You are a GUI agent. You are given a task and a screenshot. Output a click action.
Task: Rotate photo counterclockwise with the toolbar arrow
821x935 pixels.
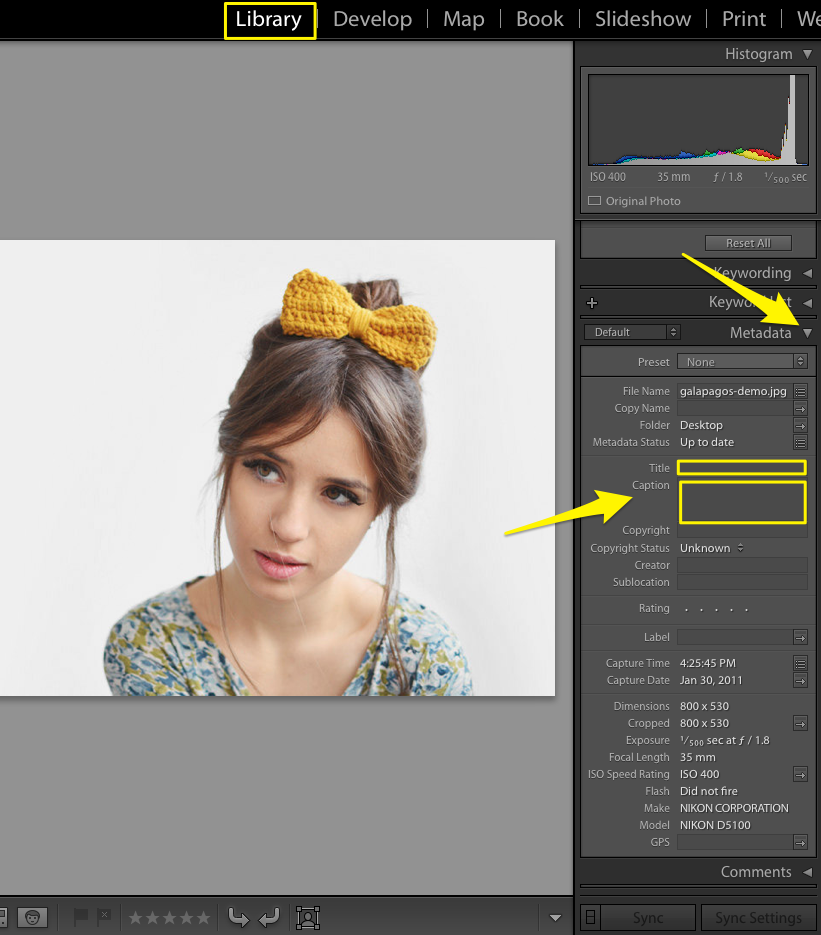tap(238, 916)
